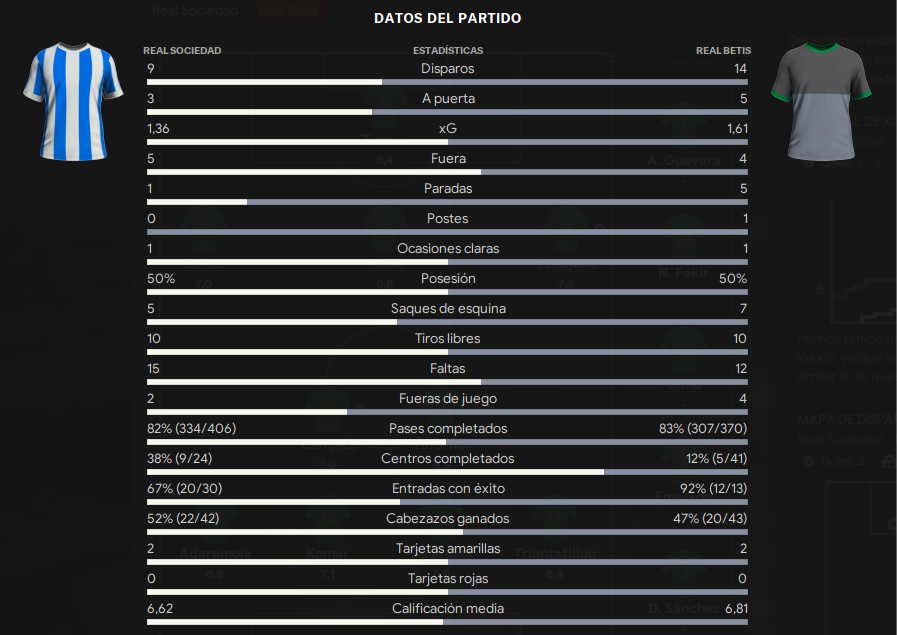Viewport: 897px width, 635px height.
Task: Select the dimmed Real Sociedad tab
Action: [195, 10]
